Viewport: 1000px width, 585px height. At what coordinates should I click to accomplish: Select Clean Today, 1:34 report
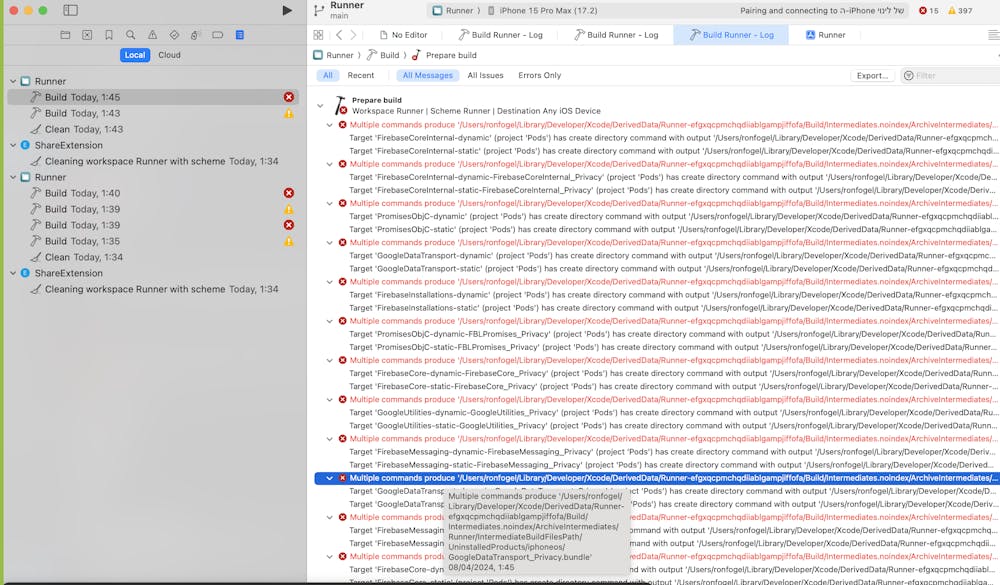[153, 257]
